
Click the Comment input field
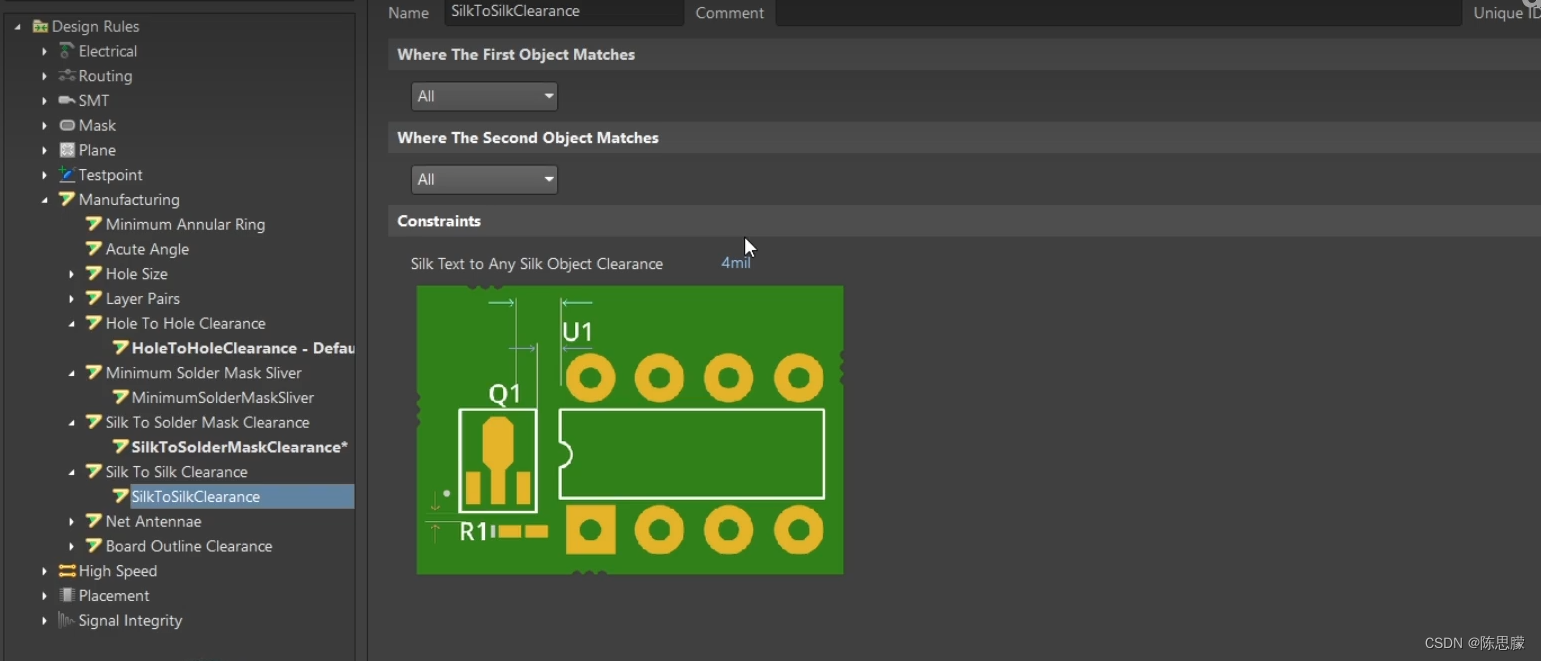(x=1118, y=12)
